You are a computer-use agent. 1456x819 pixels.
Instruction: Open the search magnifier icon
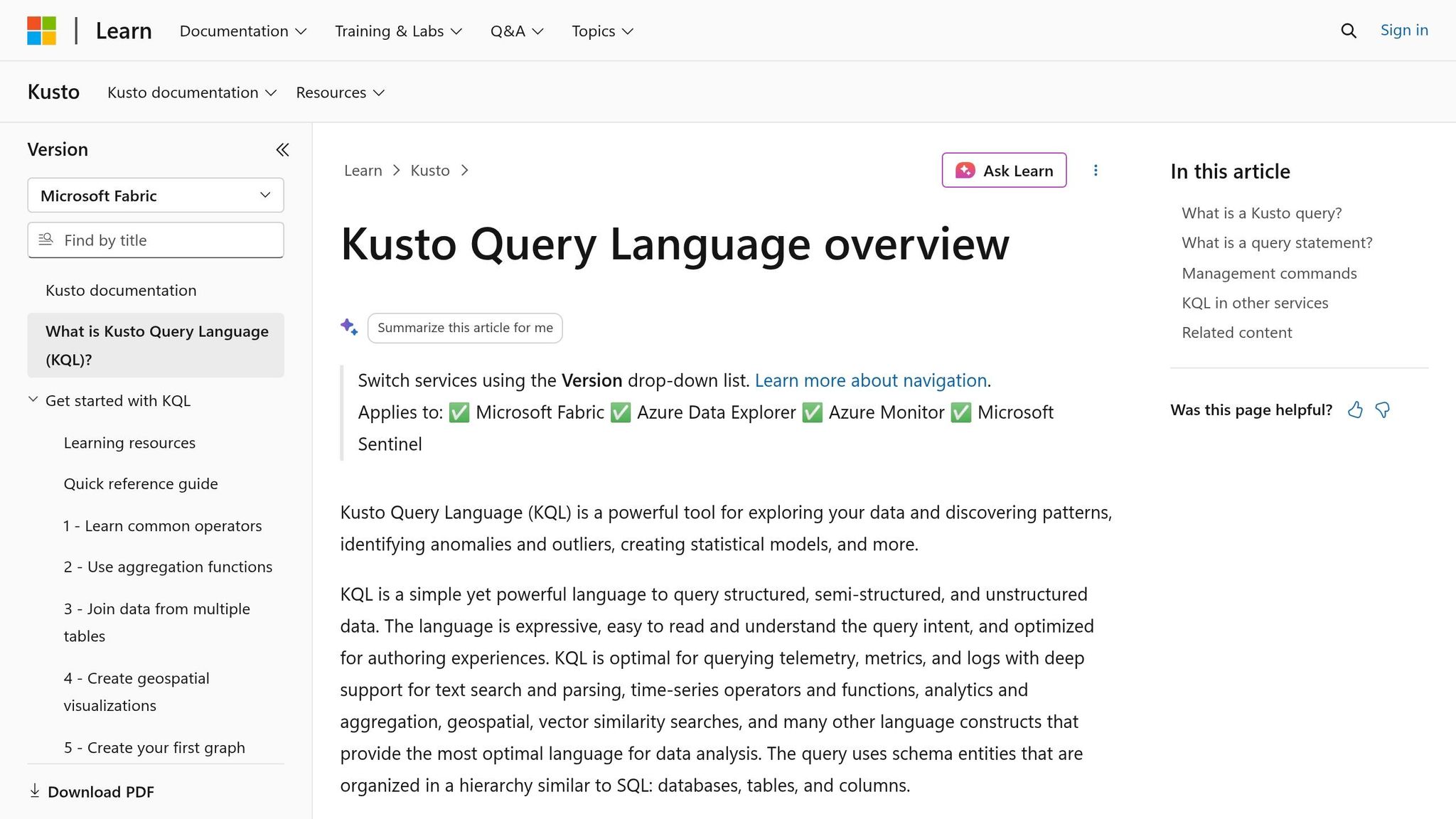[x=1349, y=31]
